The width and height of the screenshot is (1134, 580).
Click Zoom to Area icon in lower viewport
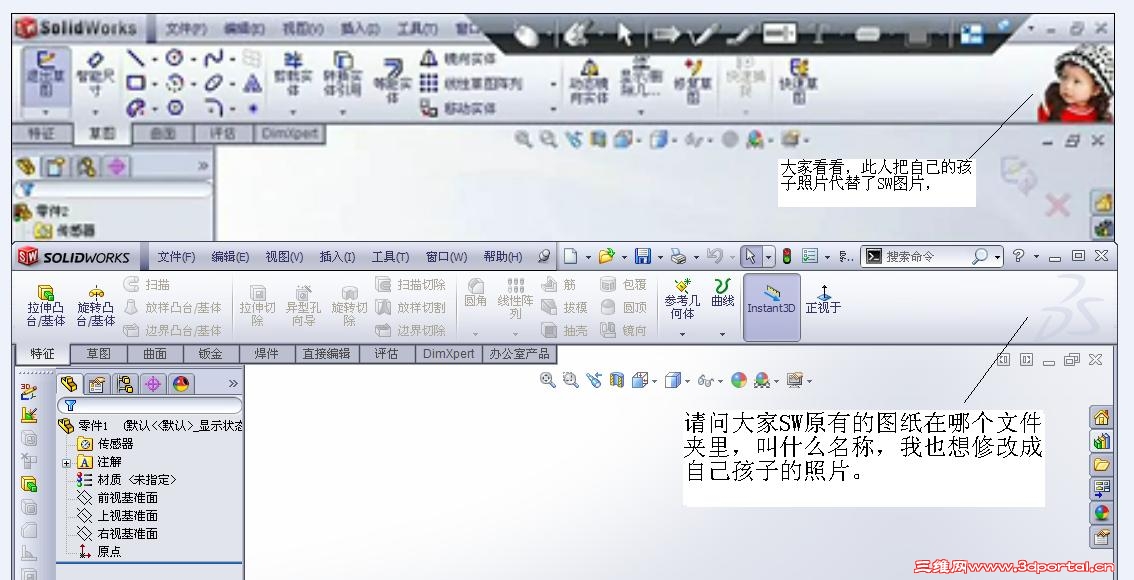tap(571, 380)
